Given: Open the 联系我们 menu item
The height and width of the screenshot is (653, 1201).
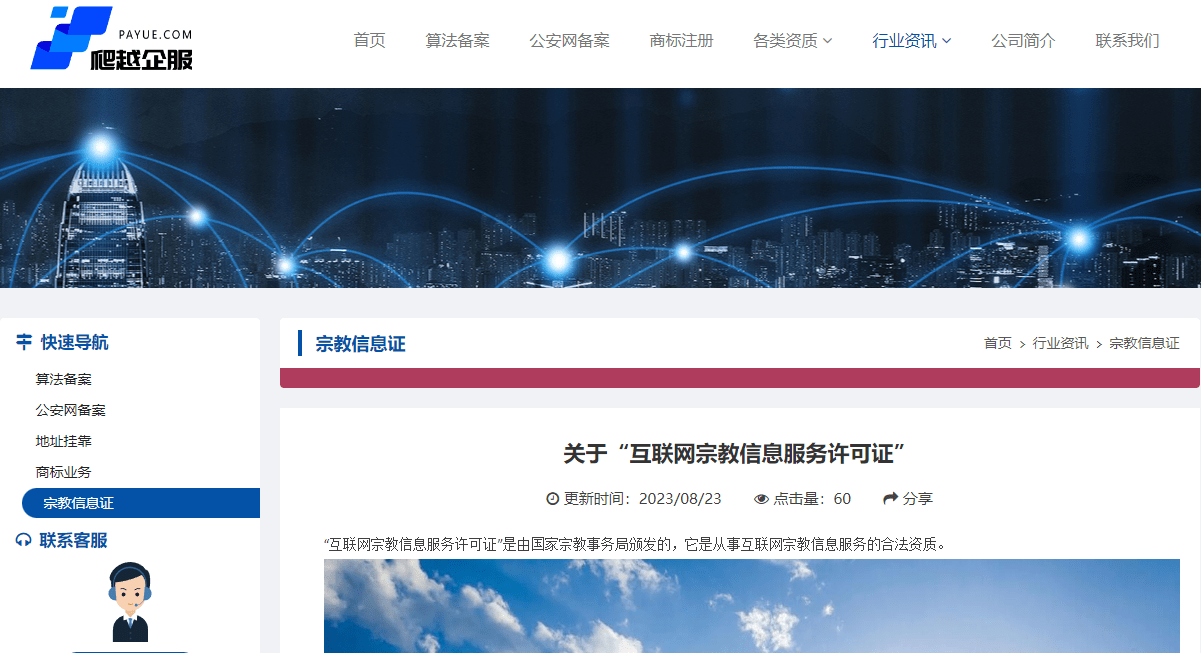Looking at the screenshot, I should 1126,41.
